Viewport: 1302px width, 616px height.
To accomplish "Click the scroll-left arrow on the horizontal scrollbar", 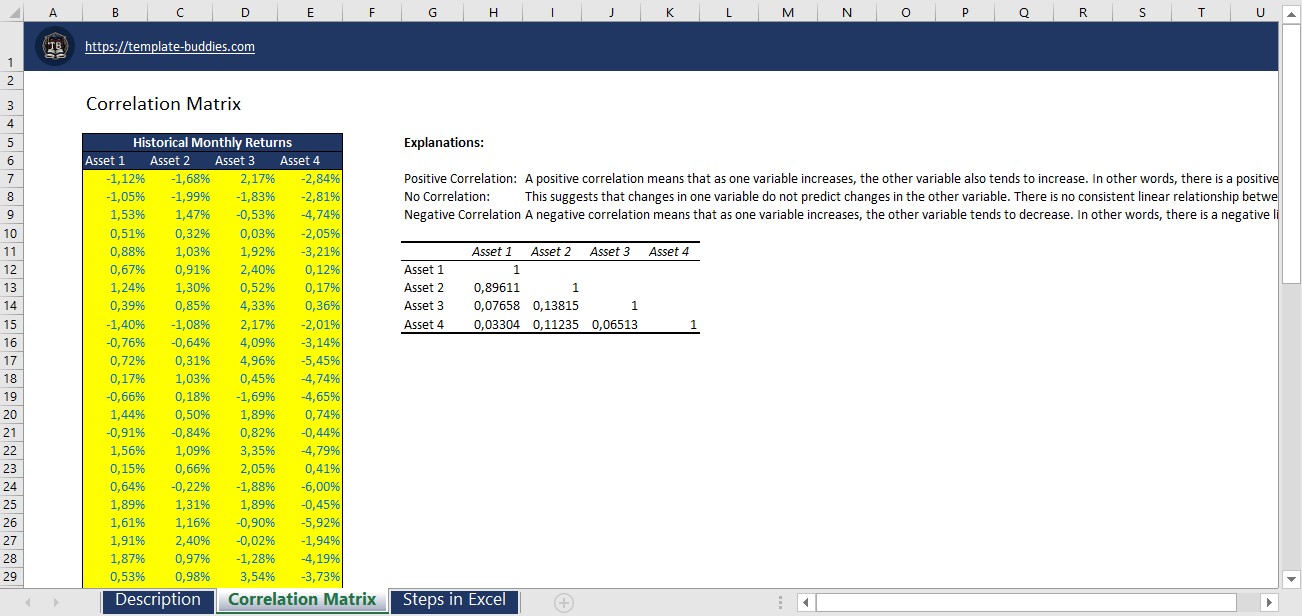I will click(x=805, y=601).
